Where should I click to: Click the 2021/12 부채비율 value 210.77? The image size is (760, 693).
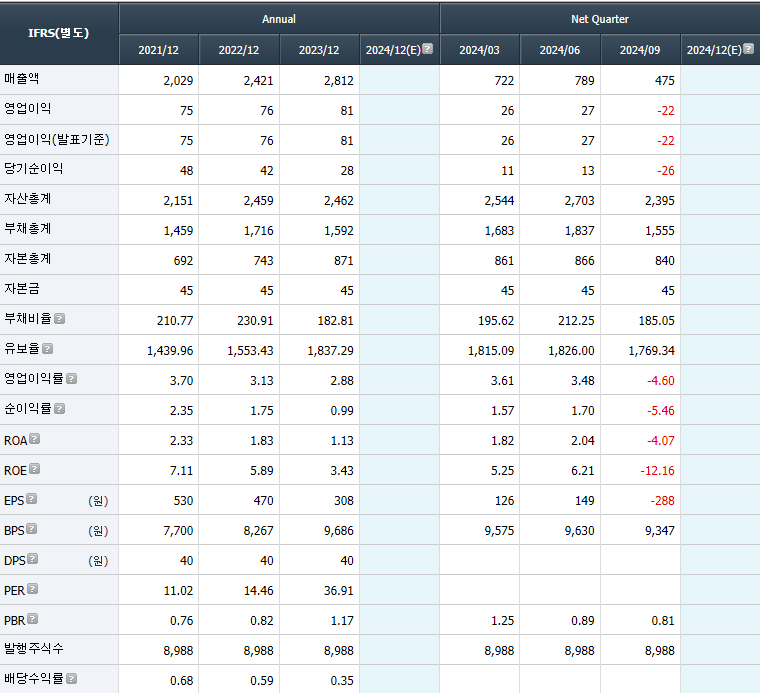click(x=175, y=321)
